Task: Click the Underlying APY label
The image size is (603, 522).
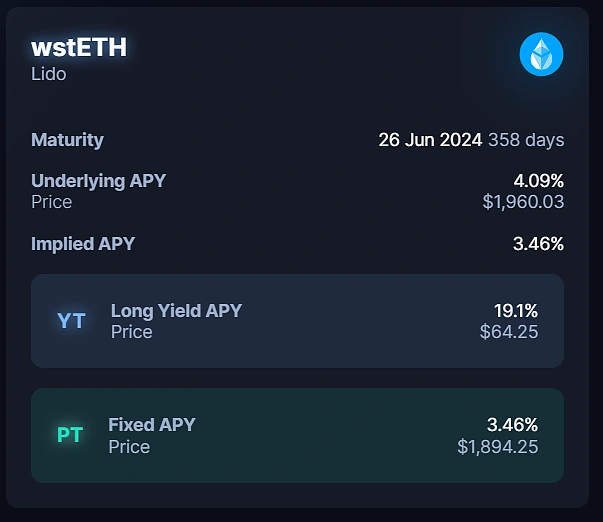Action: pos(98,181)
